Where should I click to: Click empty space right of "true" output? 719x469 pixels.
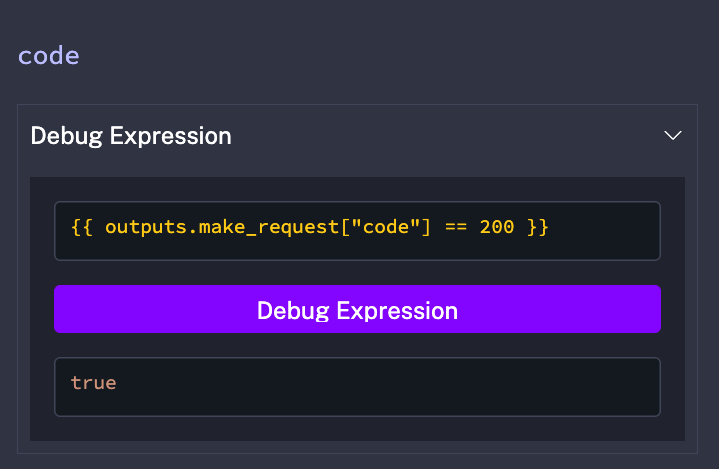[400, 386]
